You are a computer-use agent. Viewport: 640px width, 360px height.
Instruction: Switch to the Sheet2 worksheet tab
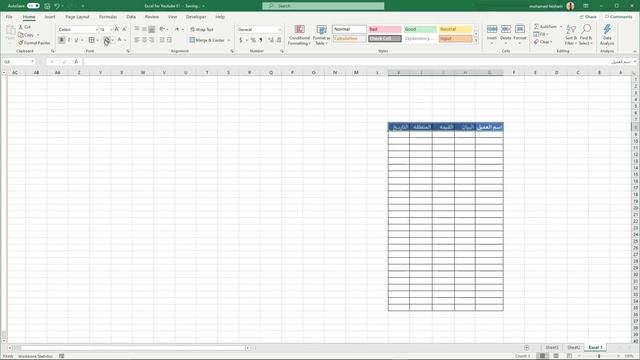pyautogui.click(x=573, y=347)
